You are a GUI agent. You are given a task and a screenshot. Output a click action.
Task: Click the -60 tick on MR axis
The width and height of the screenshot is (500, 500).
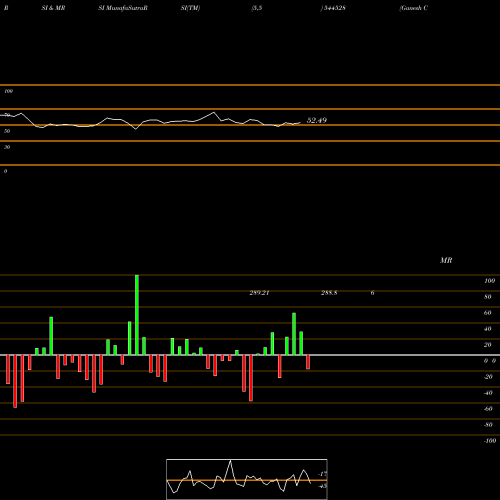pos(488,409)
